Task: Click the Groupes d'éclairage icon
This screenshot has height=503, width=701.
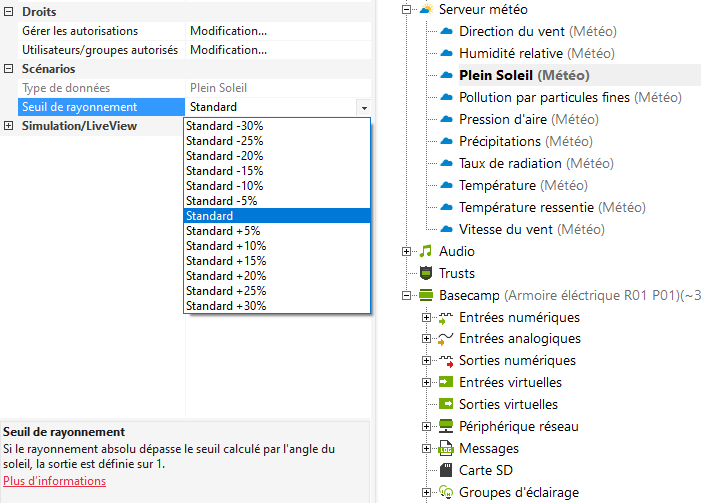Action: click(x=446, y=492)
